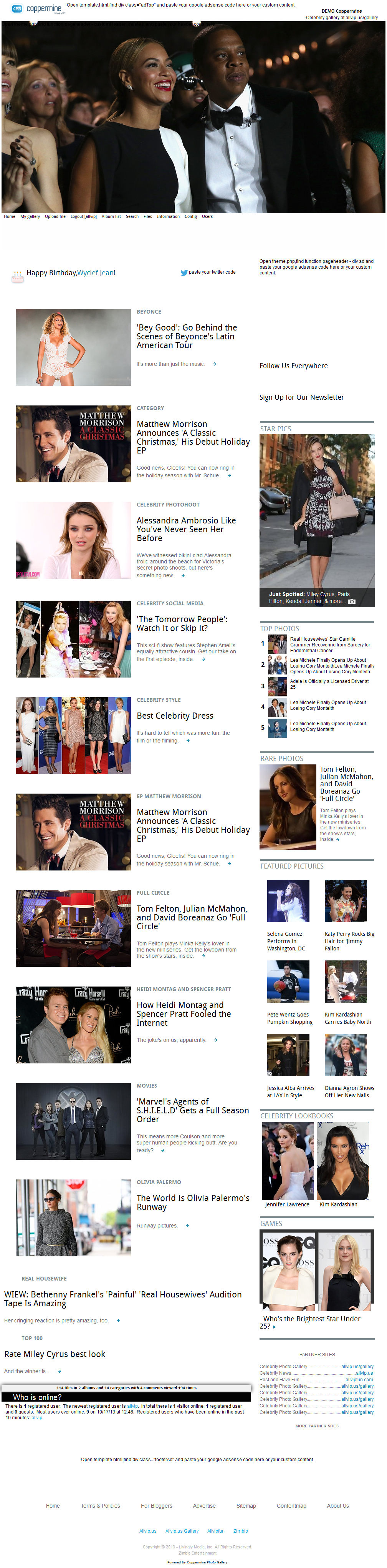387x1568 pixels.
Task: Click the Coppermine Gallery logo
Action: coord(38,9)
